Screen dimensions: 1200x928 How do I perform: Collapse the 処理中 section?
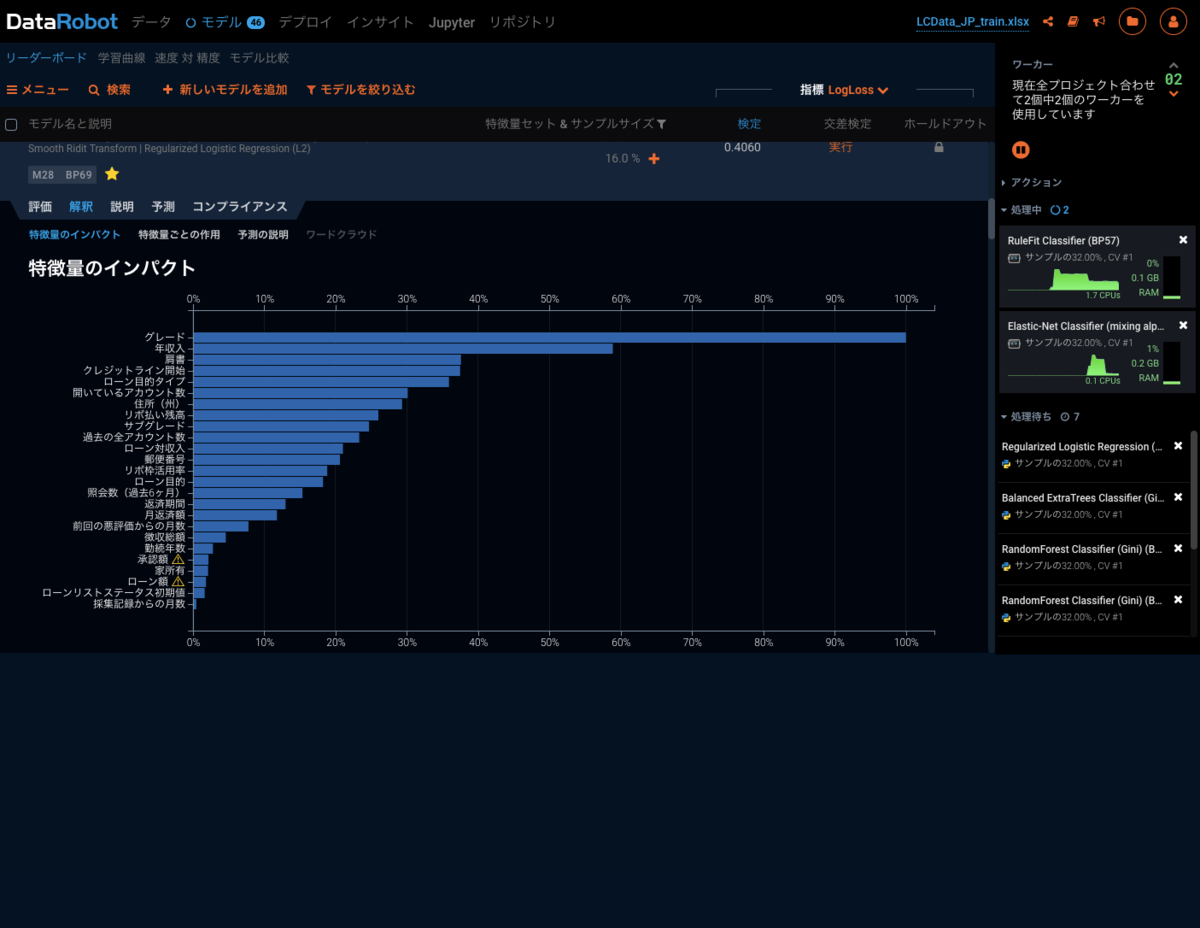point(1021,210)
